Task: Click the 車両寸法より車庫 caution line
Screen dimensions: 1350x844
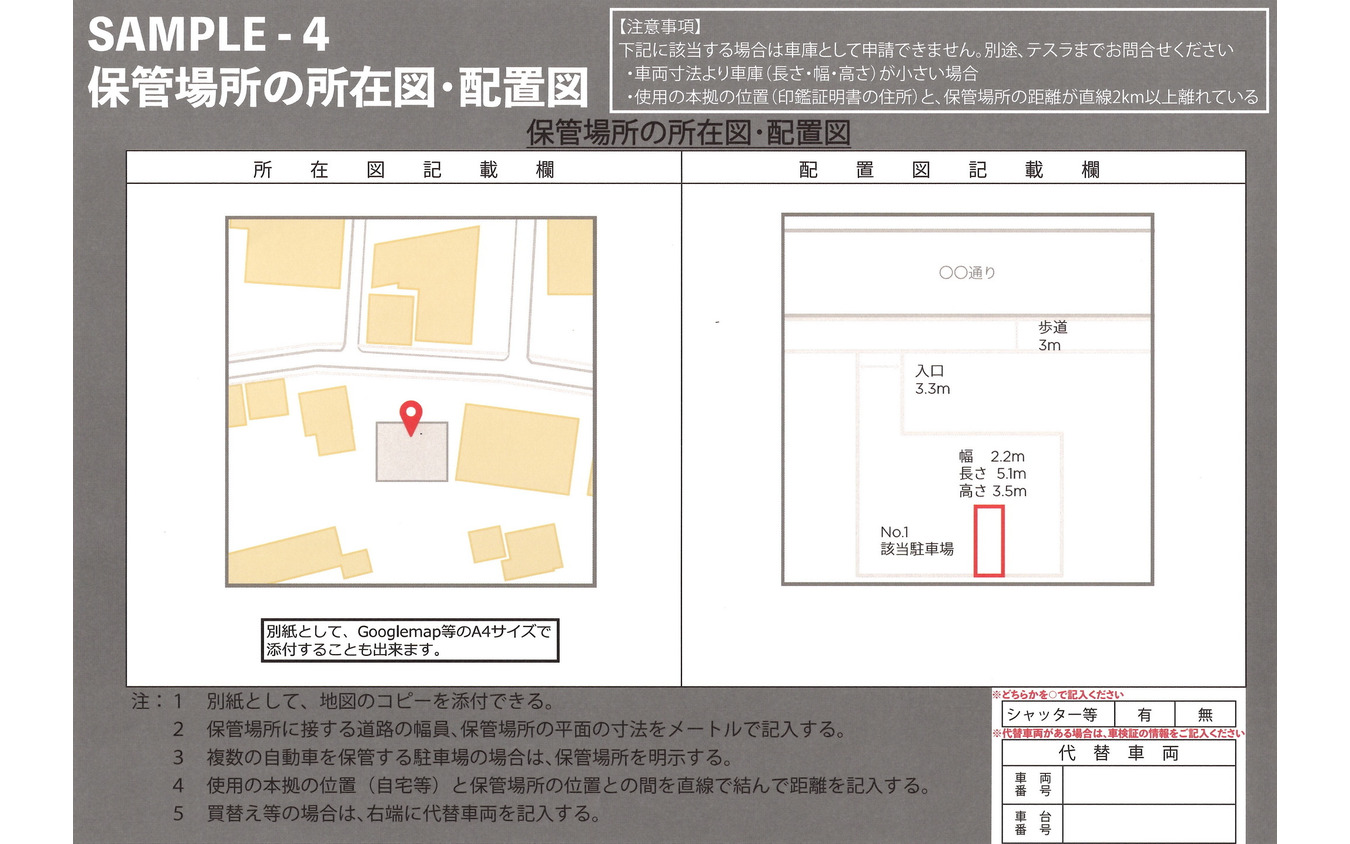Action: click(x=802, y=73)
